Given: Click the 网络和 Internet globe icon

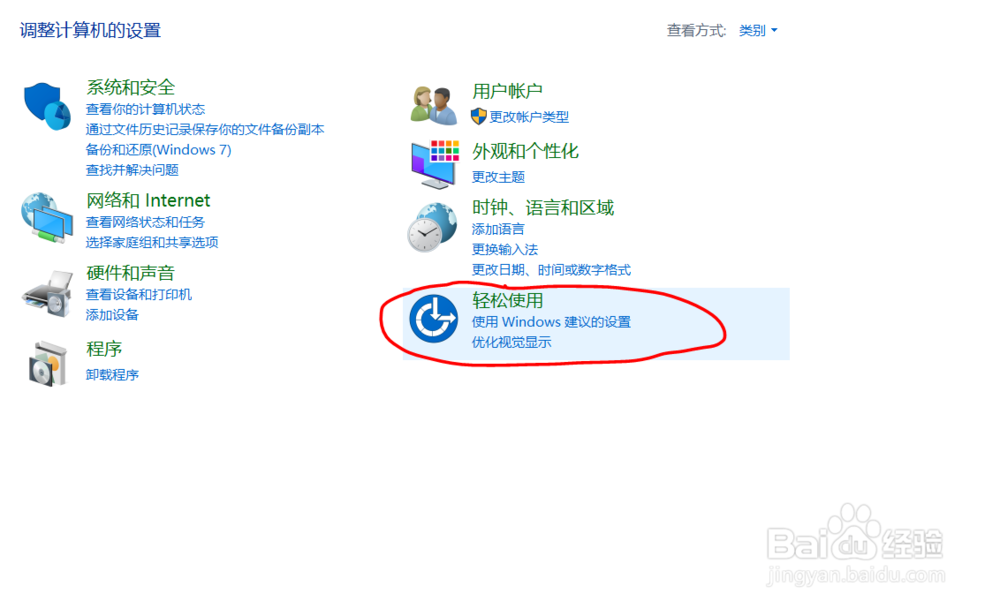Looking at the screenshot, I should point(47,218).
